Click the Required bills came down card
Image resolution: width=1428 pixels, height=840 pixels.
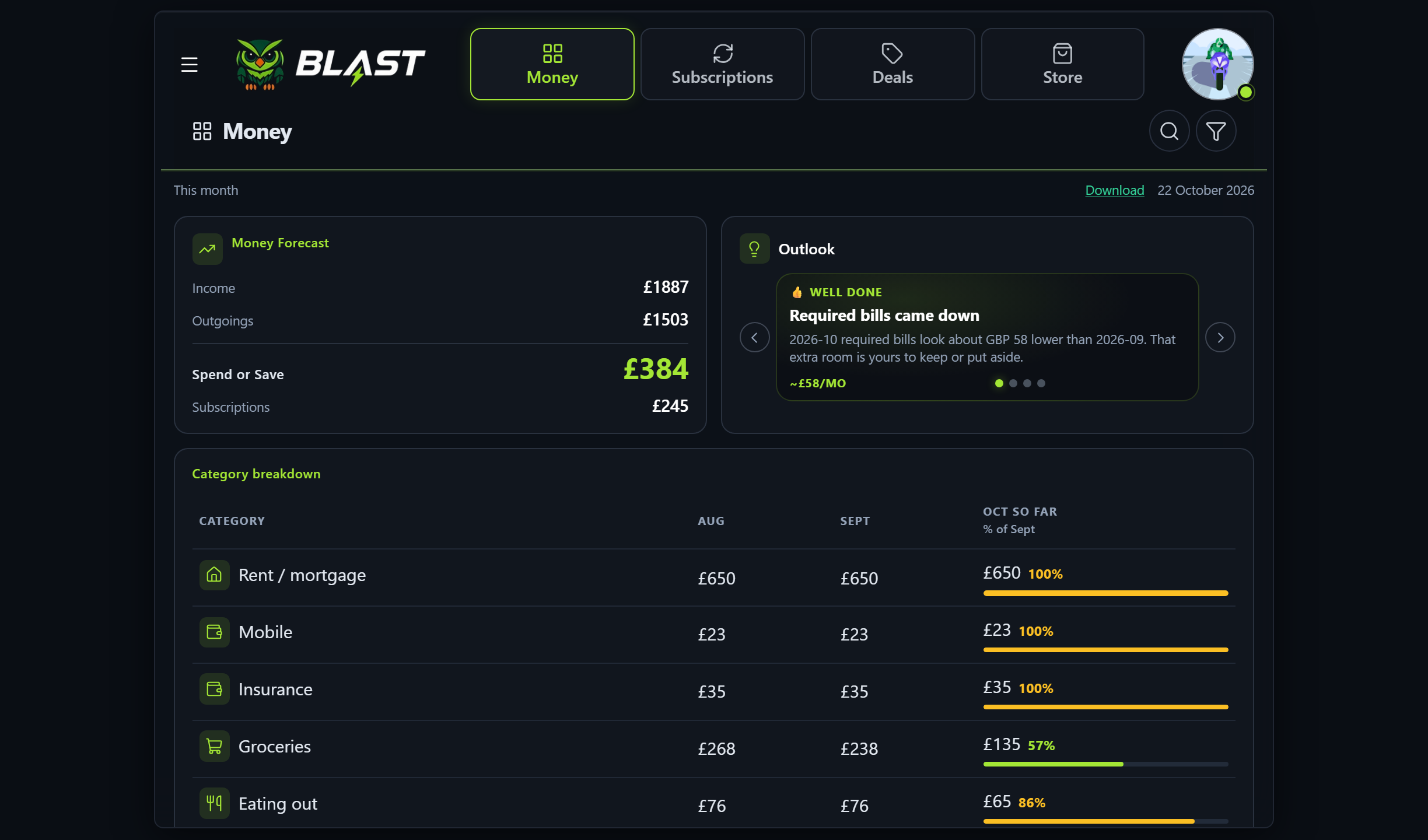coord(987,337)
